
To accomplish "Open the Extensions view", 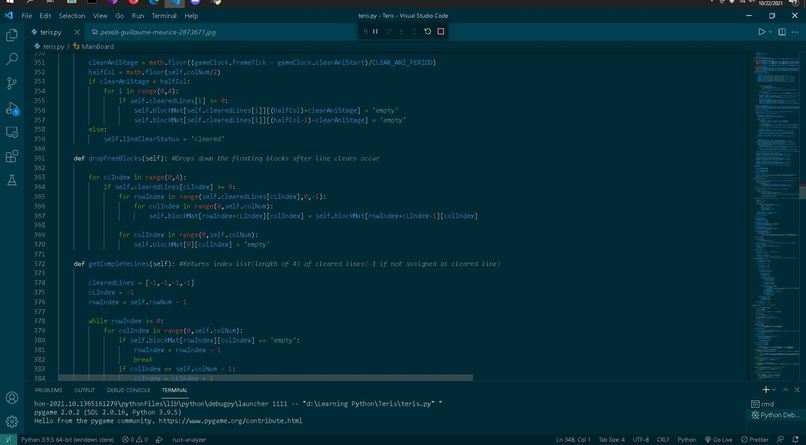I will coord(11,156).
